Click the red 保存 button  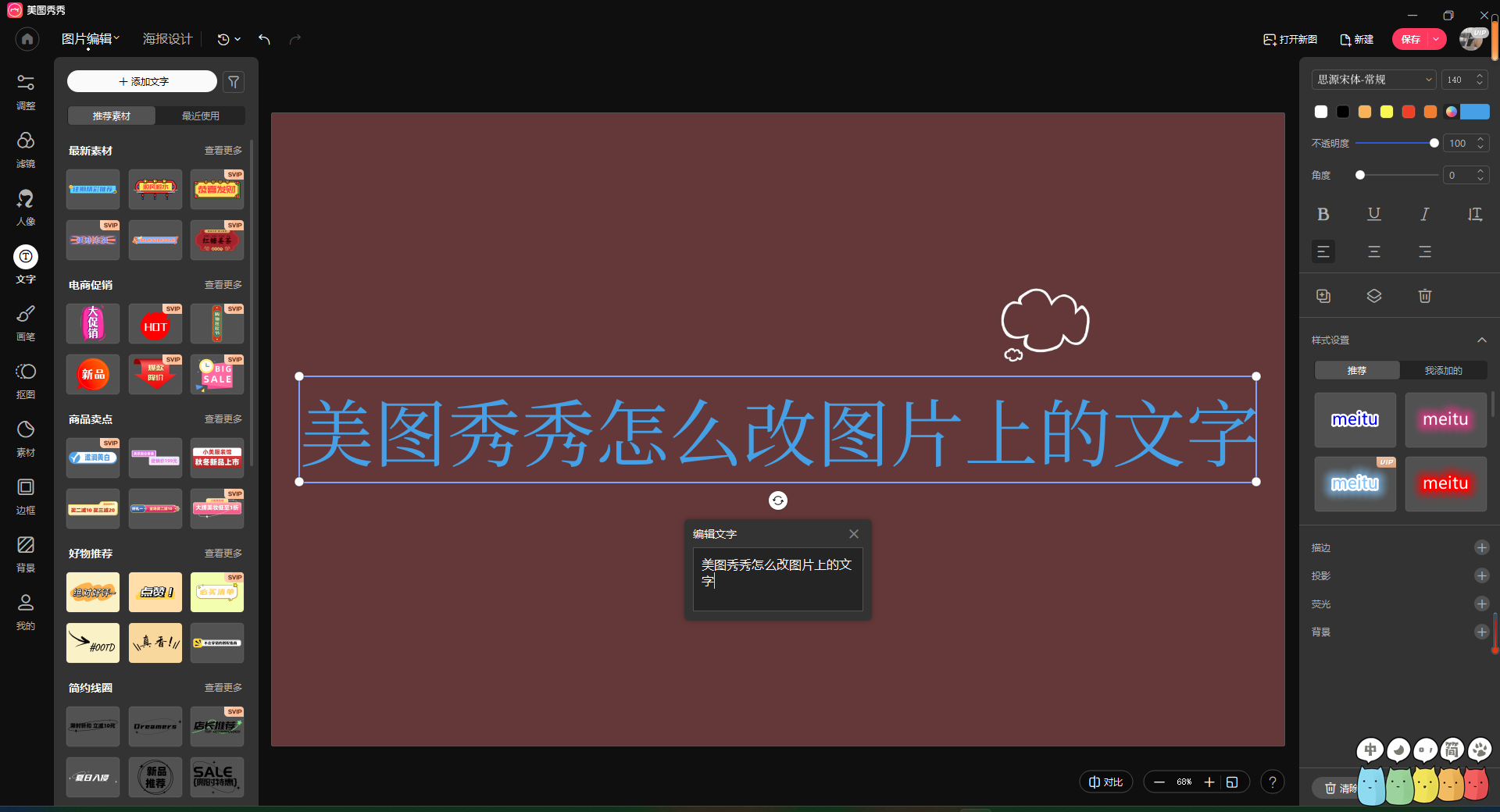(1410, 39)
